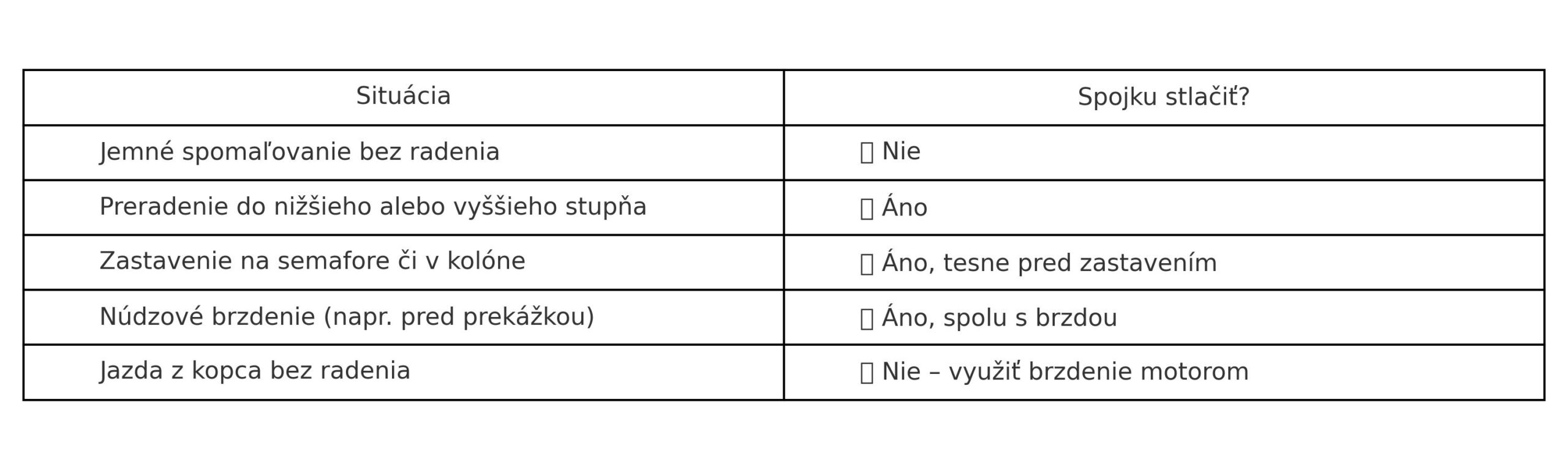This screenshot has height=470, width=1568.
Task: Click "Preradenie do nižšieho alebo vyššieho stupňa" text
Action: click(x=372, y=207)
